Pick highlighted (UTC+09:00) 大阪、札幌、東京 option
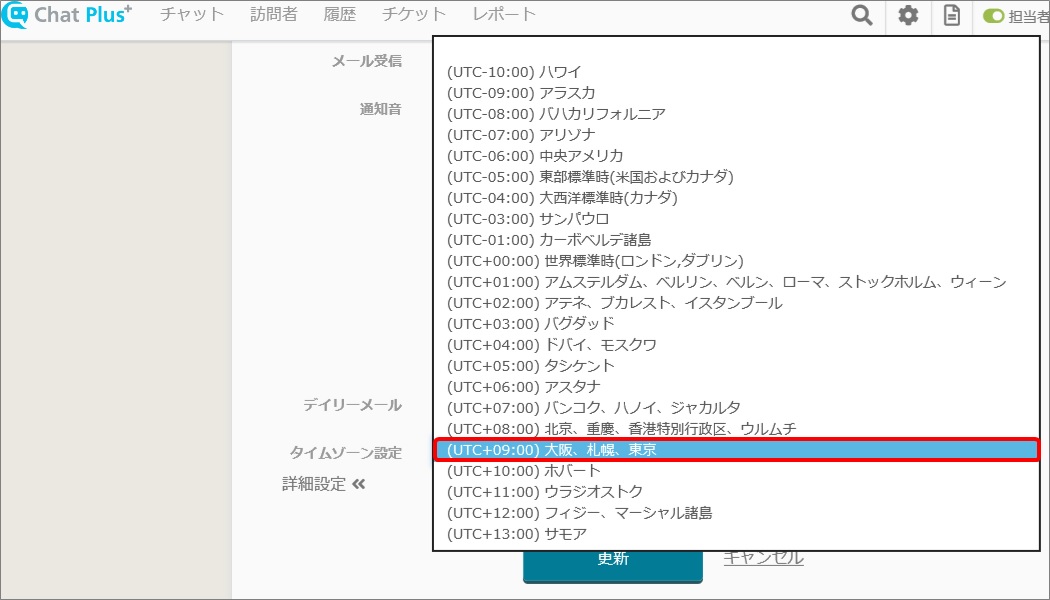This screenshot has height=600, width=1050. click(x=736, y=450)
